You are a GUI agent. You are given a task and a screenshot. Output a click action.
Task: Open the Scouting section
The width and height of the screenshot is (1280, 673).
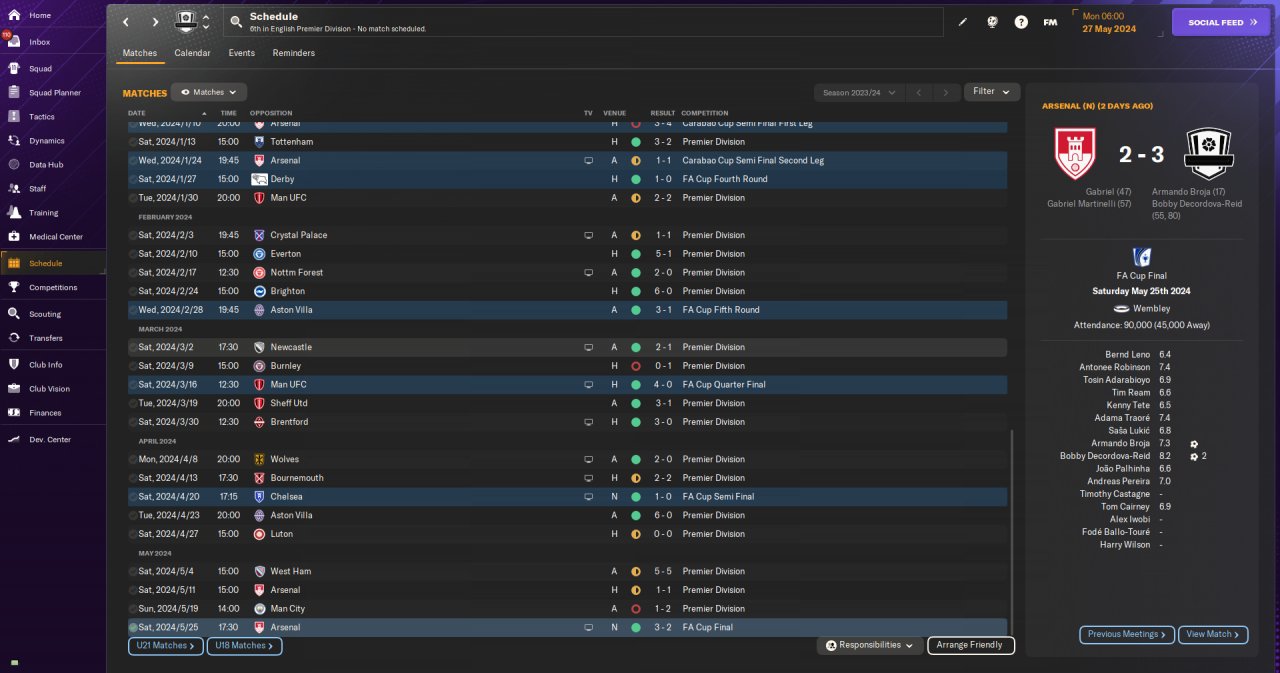45,314
